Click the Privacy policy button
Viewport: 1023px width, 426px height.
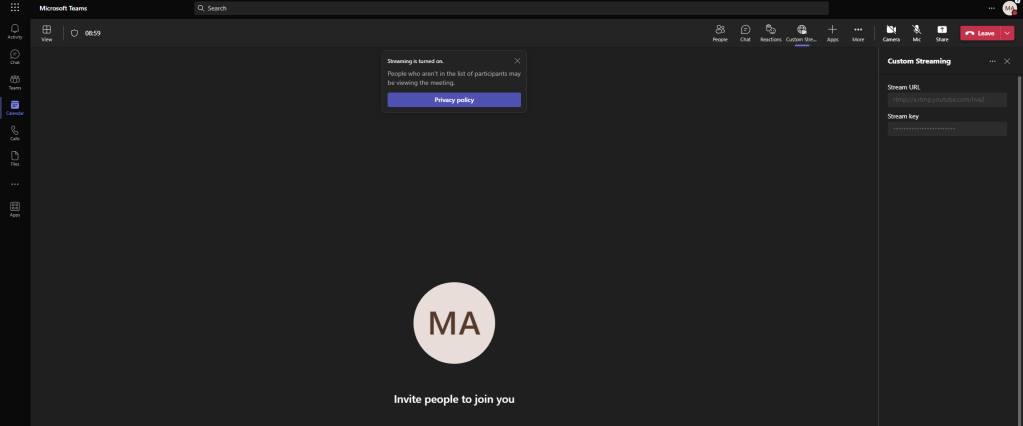[454, 100]
